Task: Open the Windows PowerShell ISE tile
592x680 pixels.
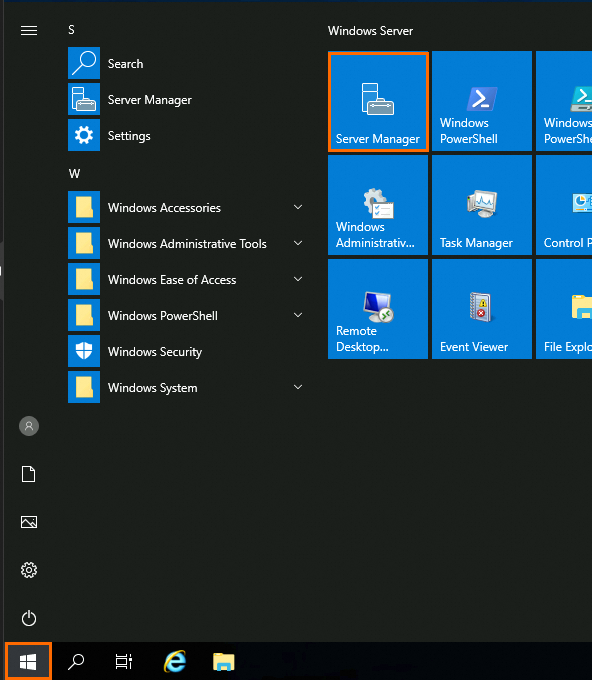Action: (x=564, y=101)
